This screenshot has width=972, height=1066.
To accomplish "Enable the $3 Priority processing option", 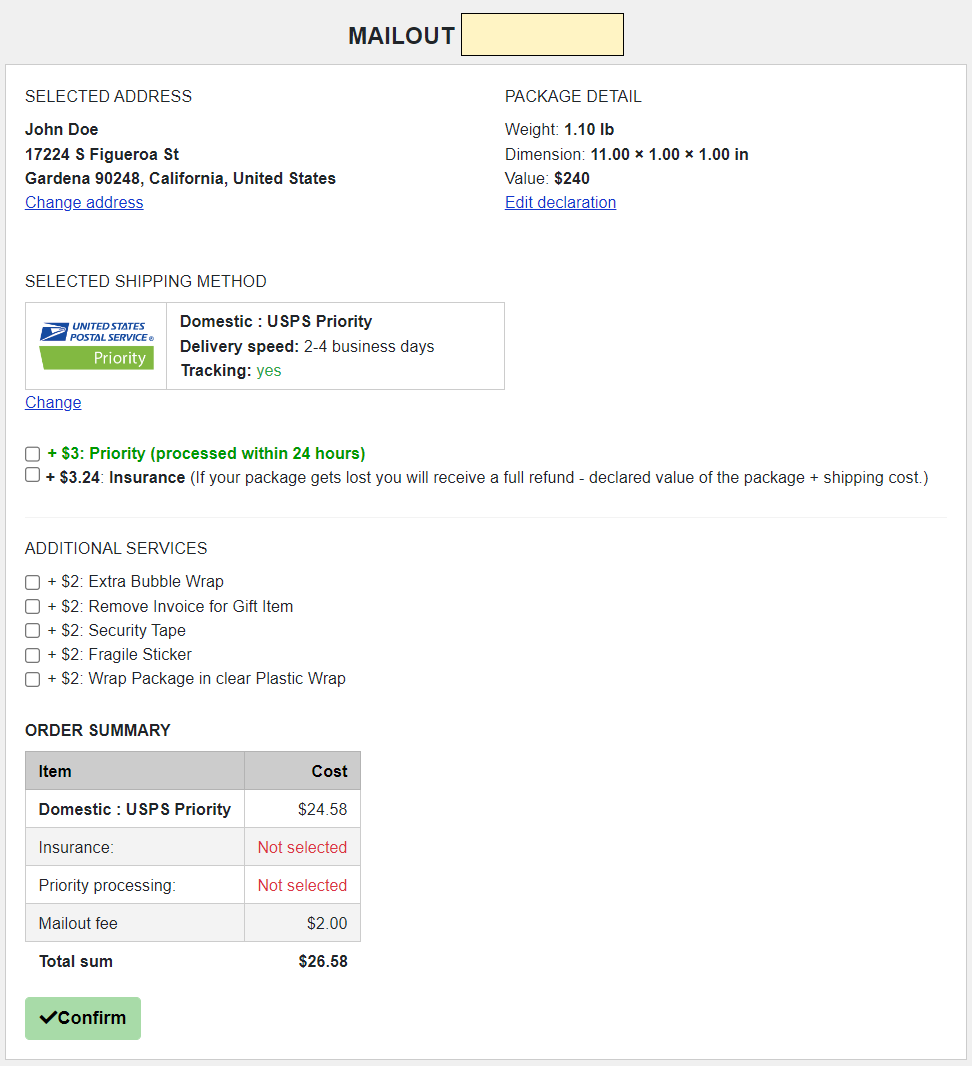I will click(32, 454).
